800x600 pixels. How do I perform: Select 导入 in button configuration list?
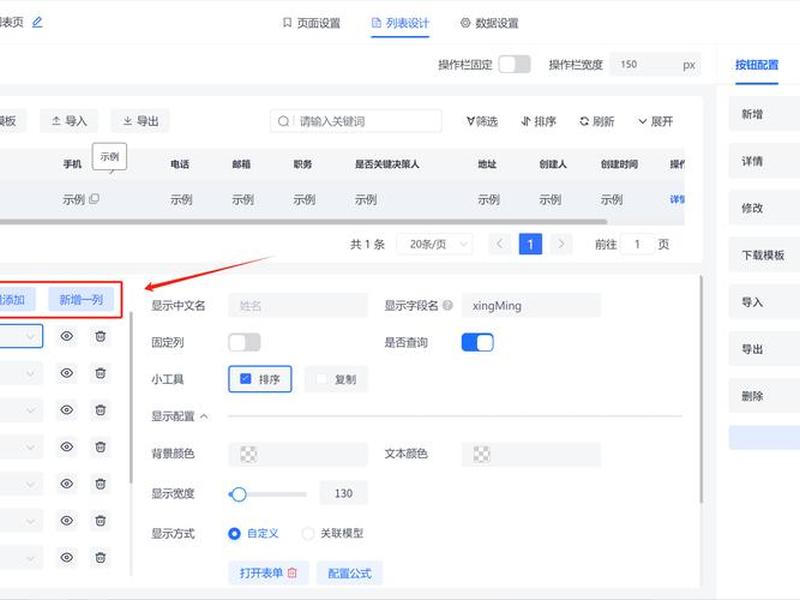click(764, 302)
